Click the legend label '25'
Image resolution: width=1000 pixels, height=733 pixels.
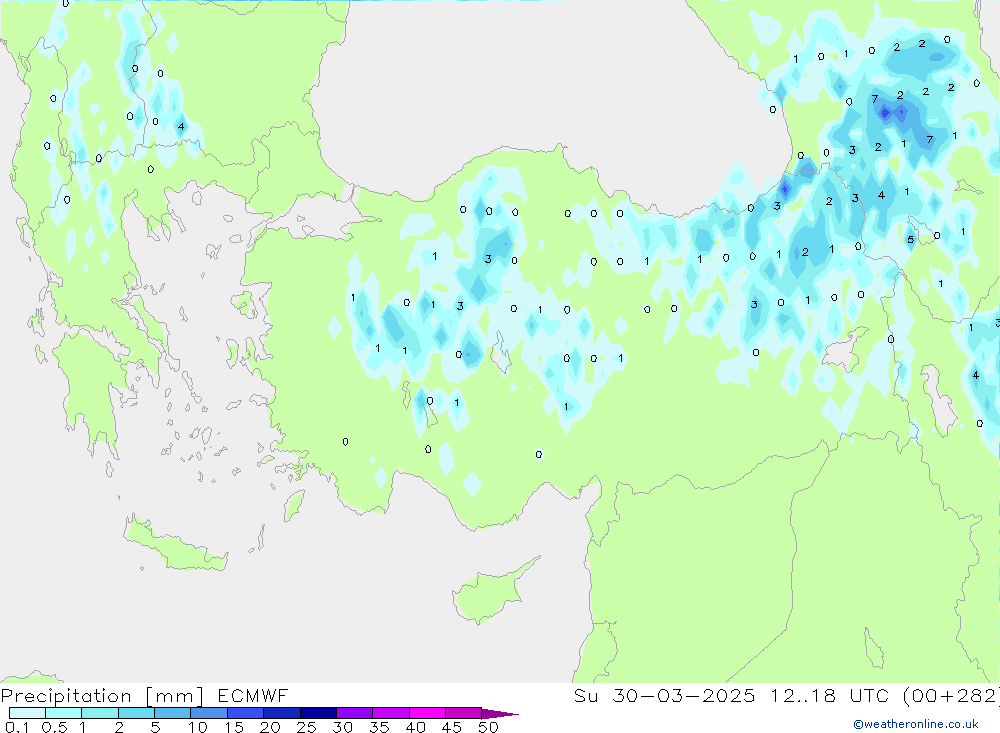(306, 727)
